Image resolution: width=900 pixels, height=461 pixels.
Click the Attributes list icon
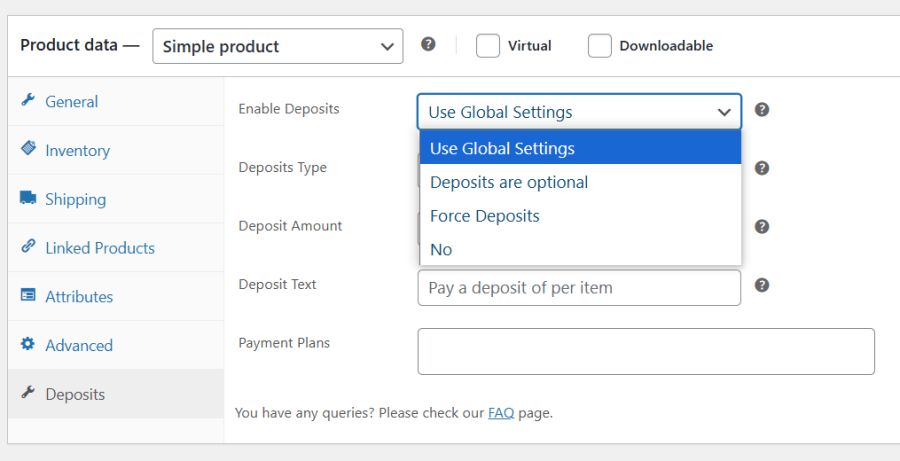(x=28, y=296)
